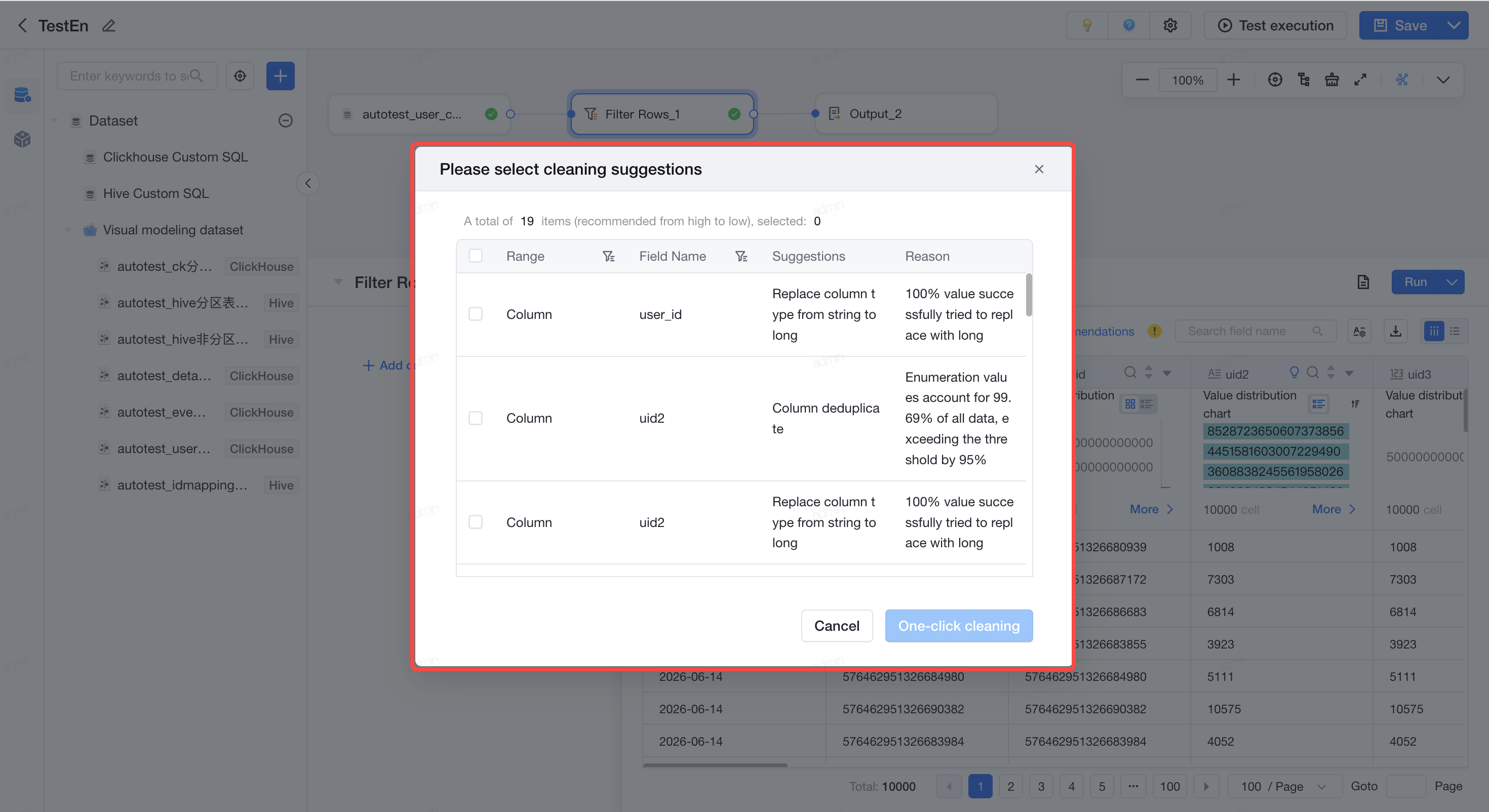Click the Cancel button in dialog
Screen dimensions: 1489x812
pyautogui.click(x=836, y=626)
